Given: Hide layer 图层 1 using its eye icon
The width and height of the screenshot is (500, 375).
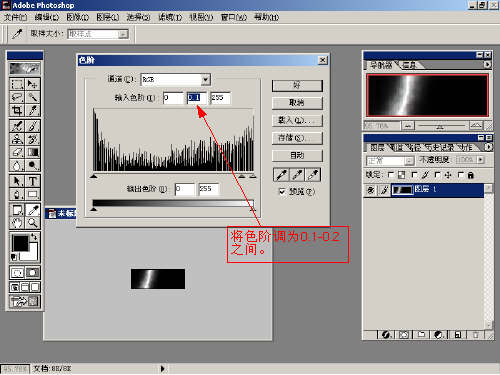Looking at the screenshot, I should pos(371,190).
